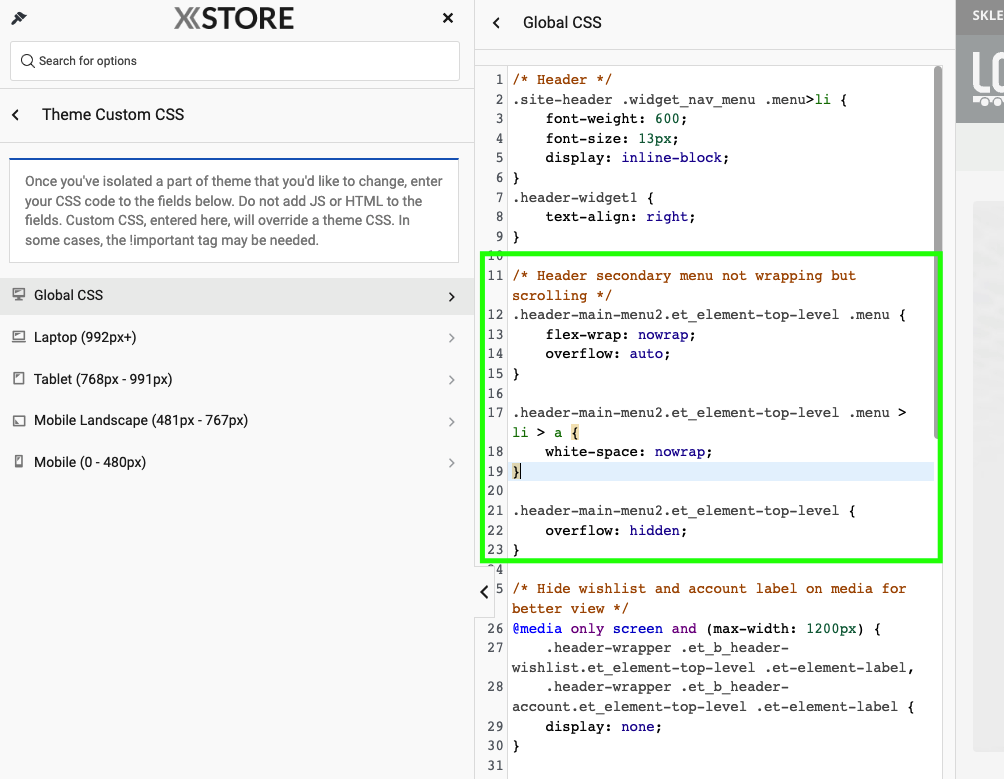Screen dimensions: 1004x779
Task: Place cursor on 'display: none;' line 29
Action: tap(603, 727)
